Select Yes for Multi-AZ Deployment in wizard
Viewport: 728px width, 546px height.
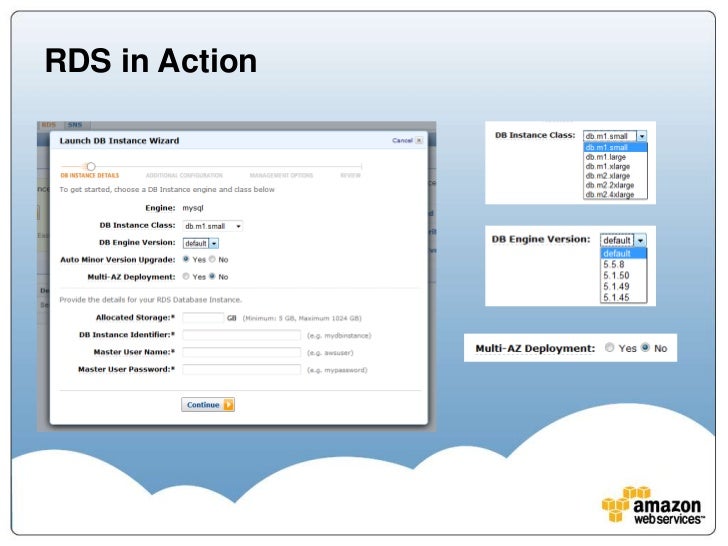pyautogui.click(x=186, y=276)
